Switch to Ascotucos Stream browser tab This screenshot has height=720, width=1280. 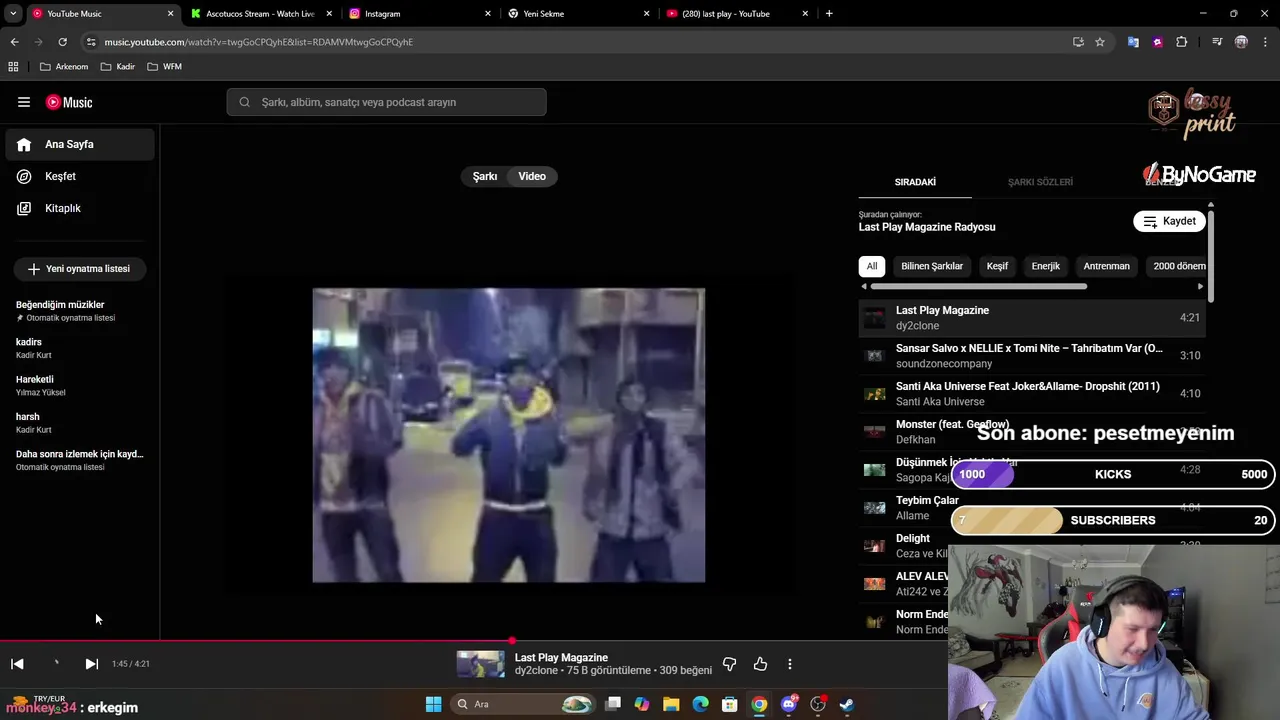260,14
